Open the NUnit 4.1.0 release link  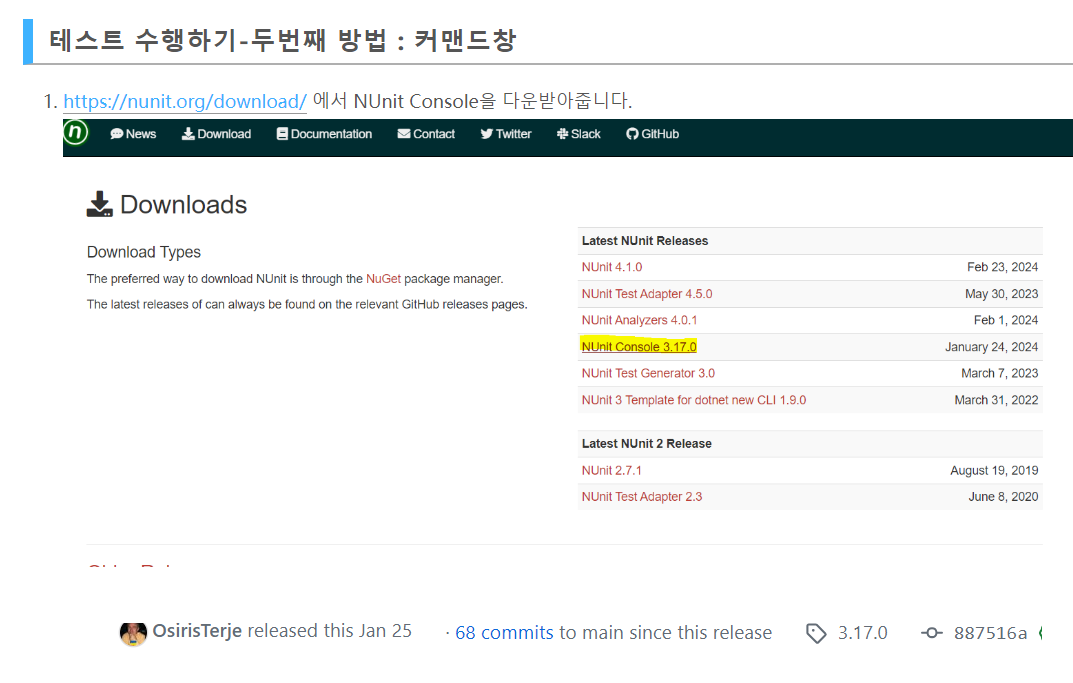[x=612, y=267]
